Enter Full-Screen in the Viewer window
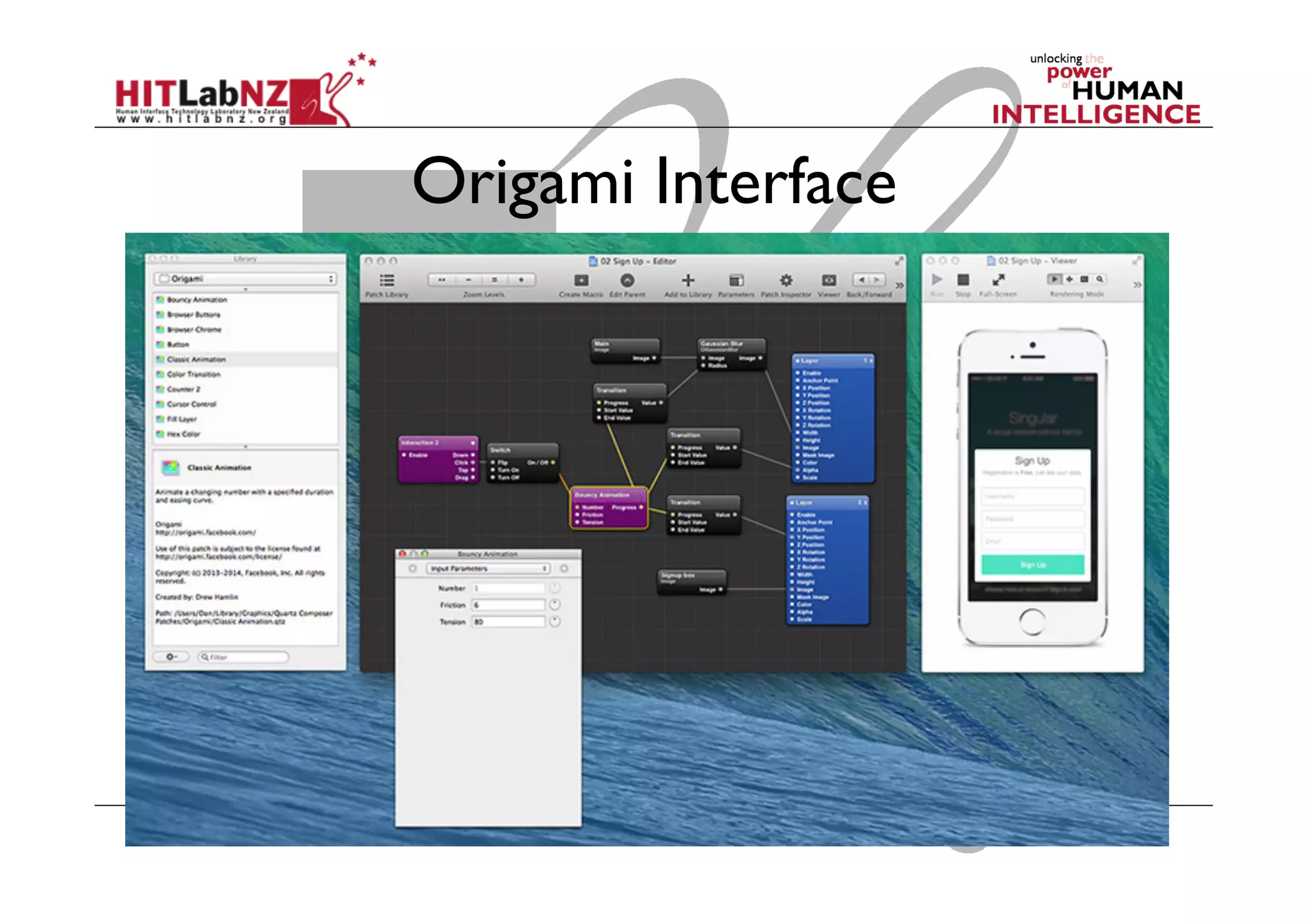 point(998,280)
